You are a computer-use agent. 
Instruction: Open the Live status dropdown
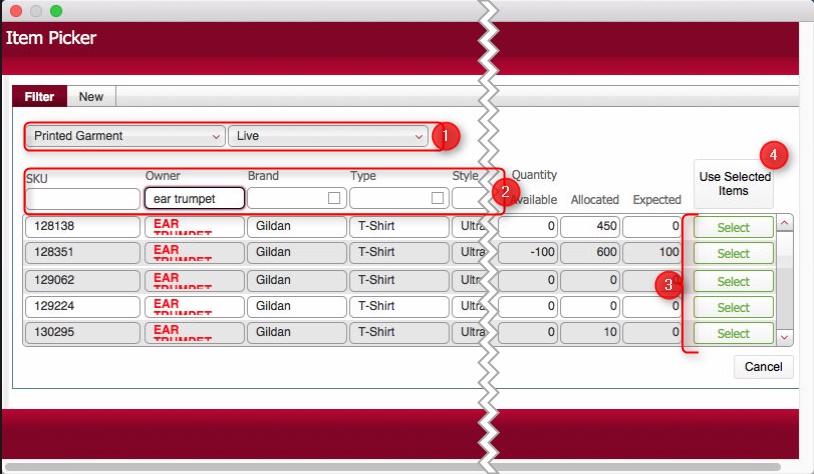[x=328, y=136]
